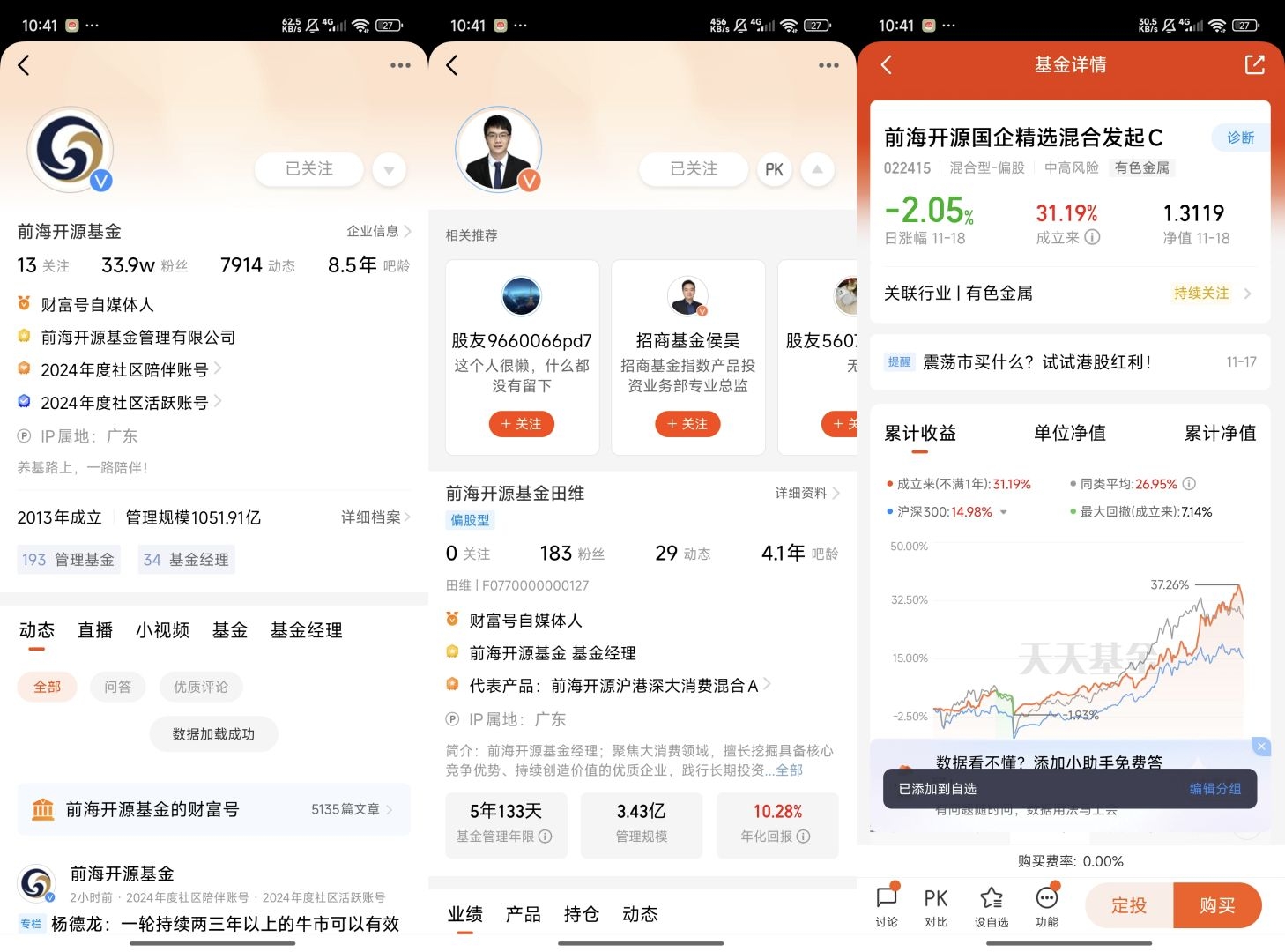The image size is (1285, 952).
Task: Open 详细资料 for 田维
Action: point(807,493)
